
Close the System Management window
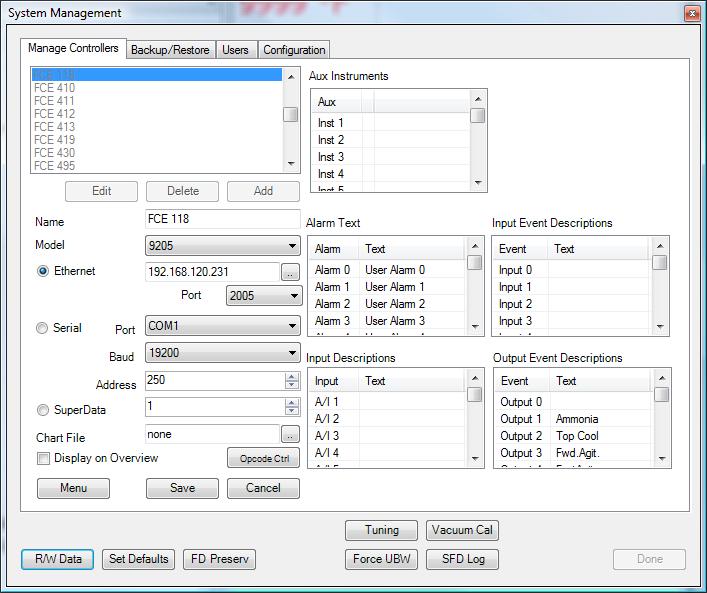(x=692, y=13)
